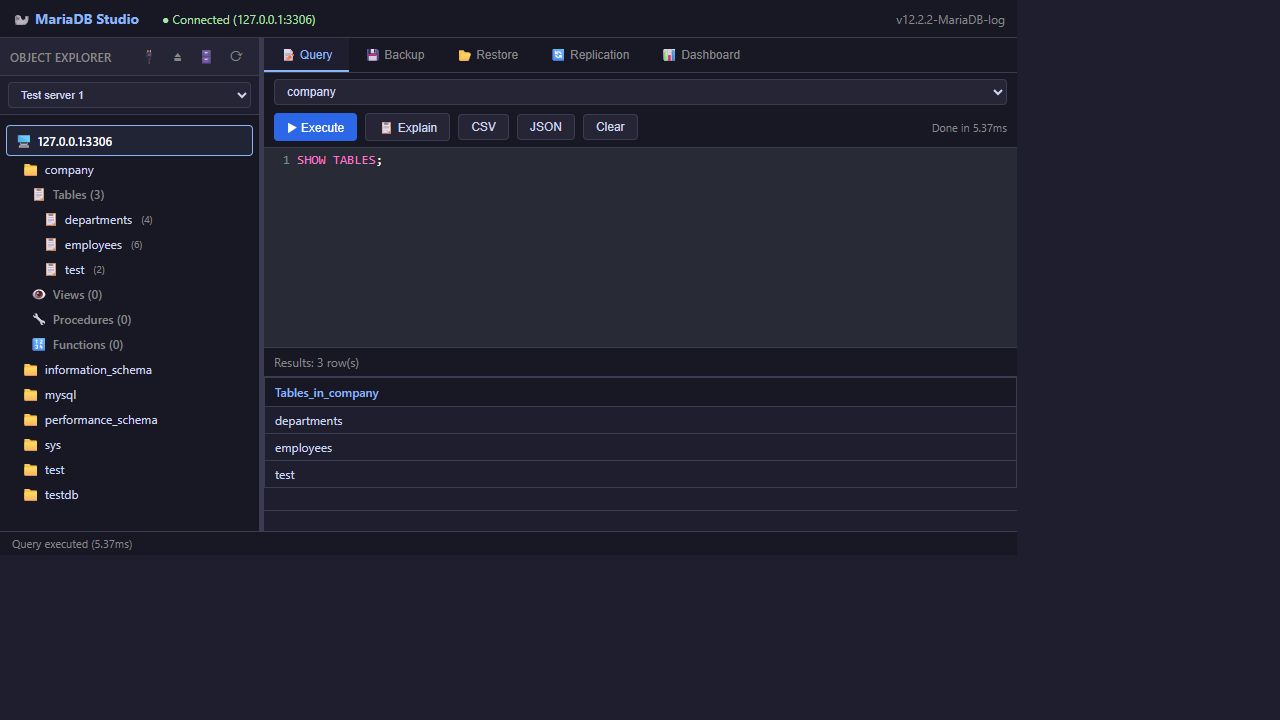Go to the Replication tab
The height and width of the screenshot is (720, 1280).
point(590,55)
